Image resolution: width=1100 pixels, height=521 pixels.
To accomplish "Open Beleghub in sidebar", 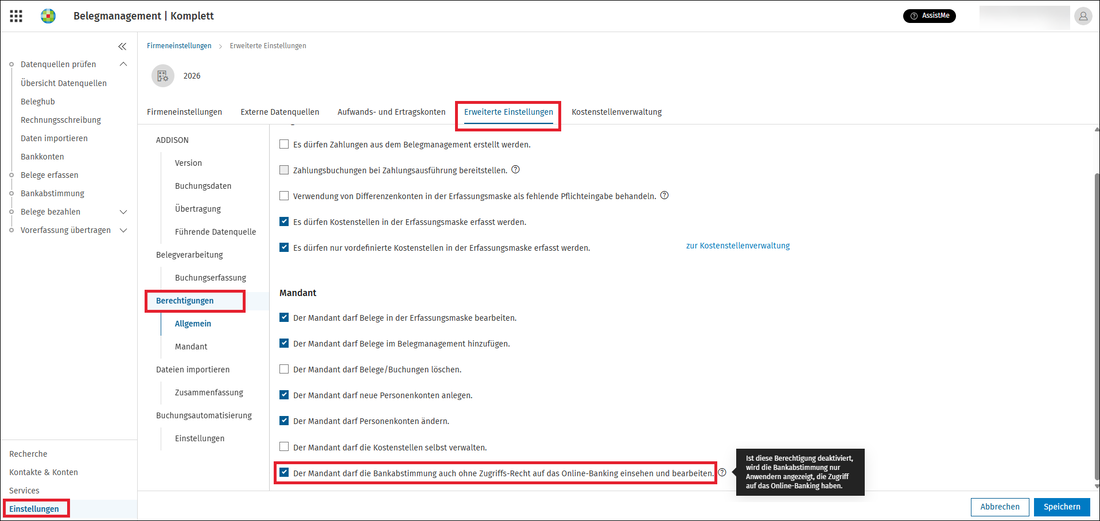I will [38, 102].
